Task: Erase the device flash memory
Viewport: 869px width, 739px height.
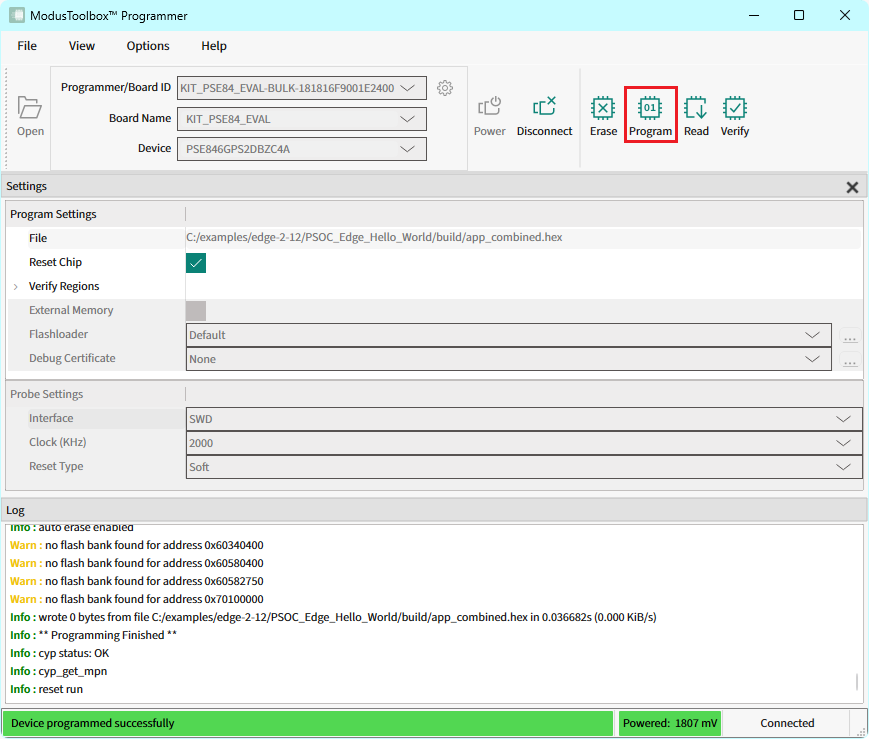Action: click(603, 116)
